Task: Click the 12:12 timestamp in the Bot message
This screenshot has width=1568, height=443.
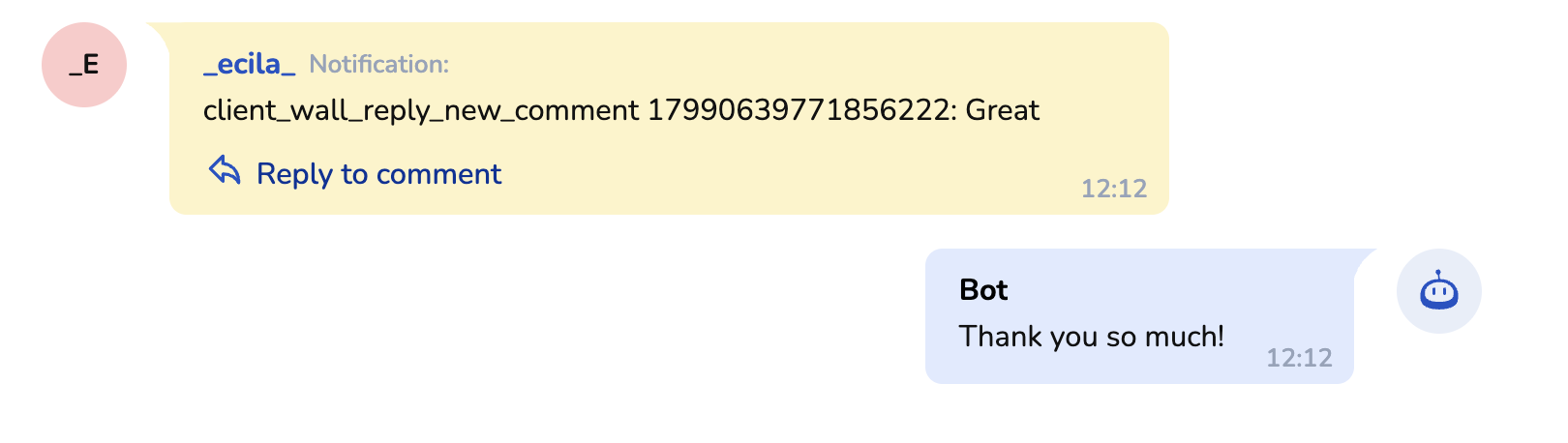Action: point(1299,359)
